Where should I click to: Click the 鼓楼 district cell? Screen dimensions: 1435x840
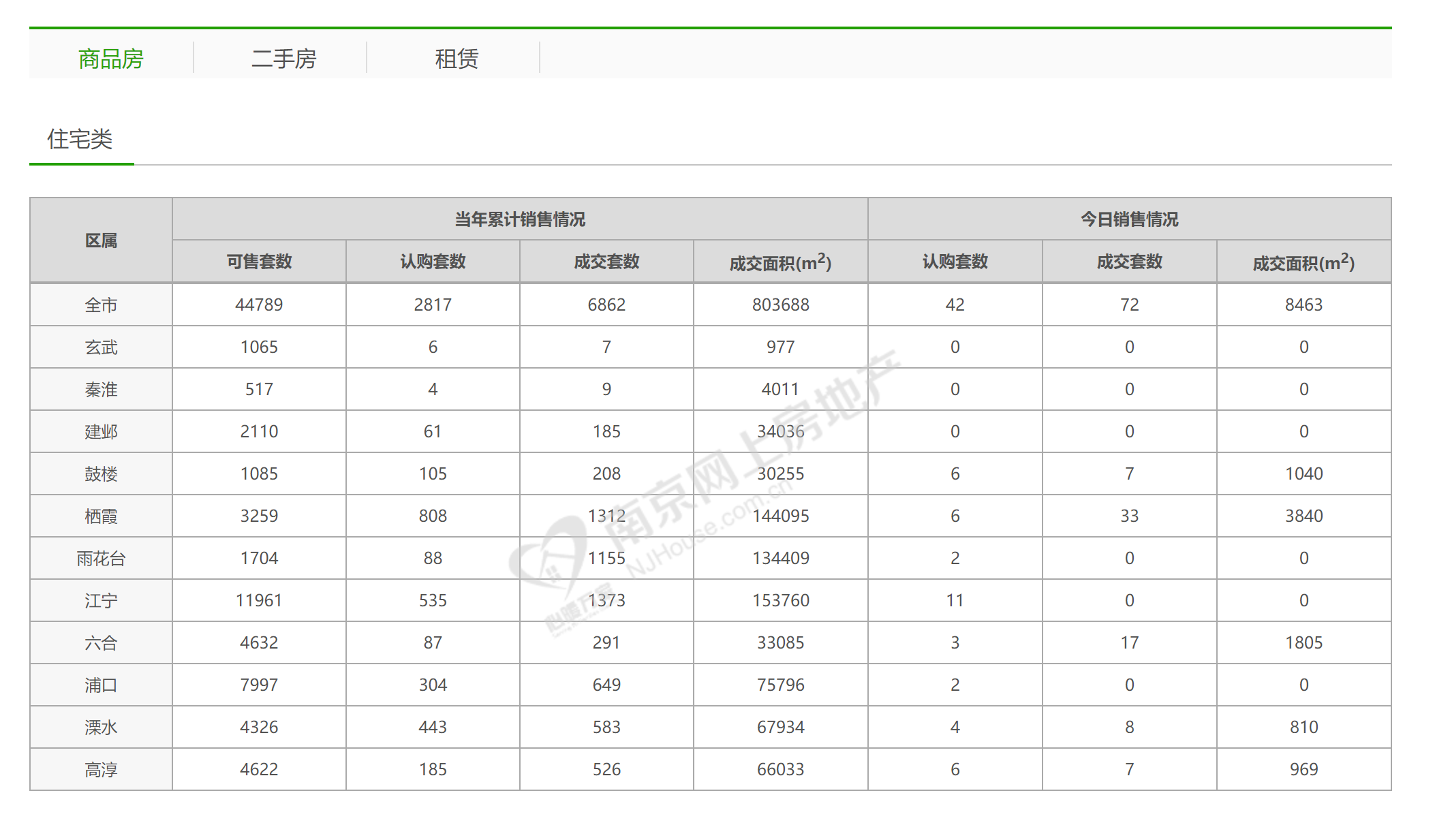pos(101,473)
